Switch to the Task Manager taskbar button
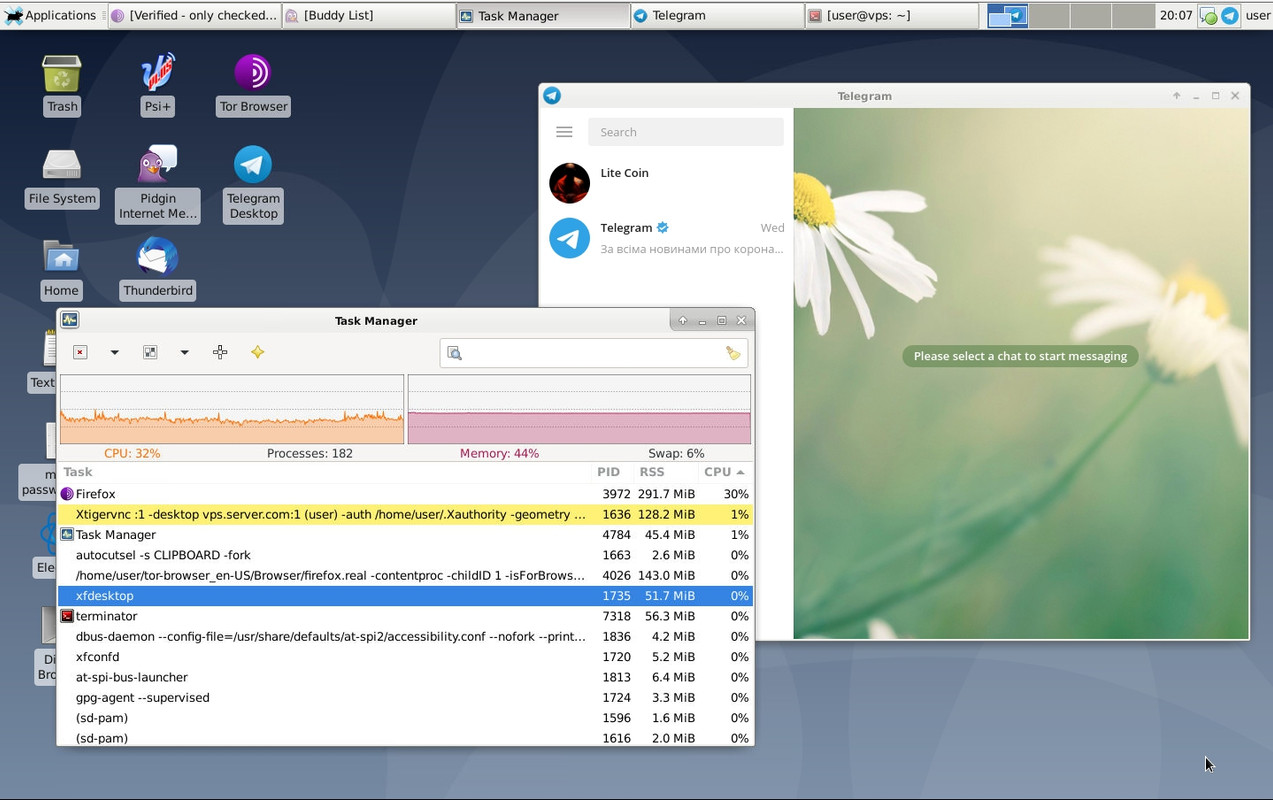The height and width of the screenshot is (800, 1273). coord(542,15)
